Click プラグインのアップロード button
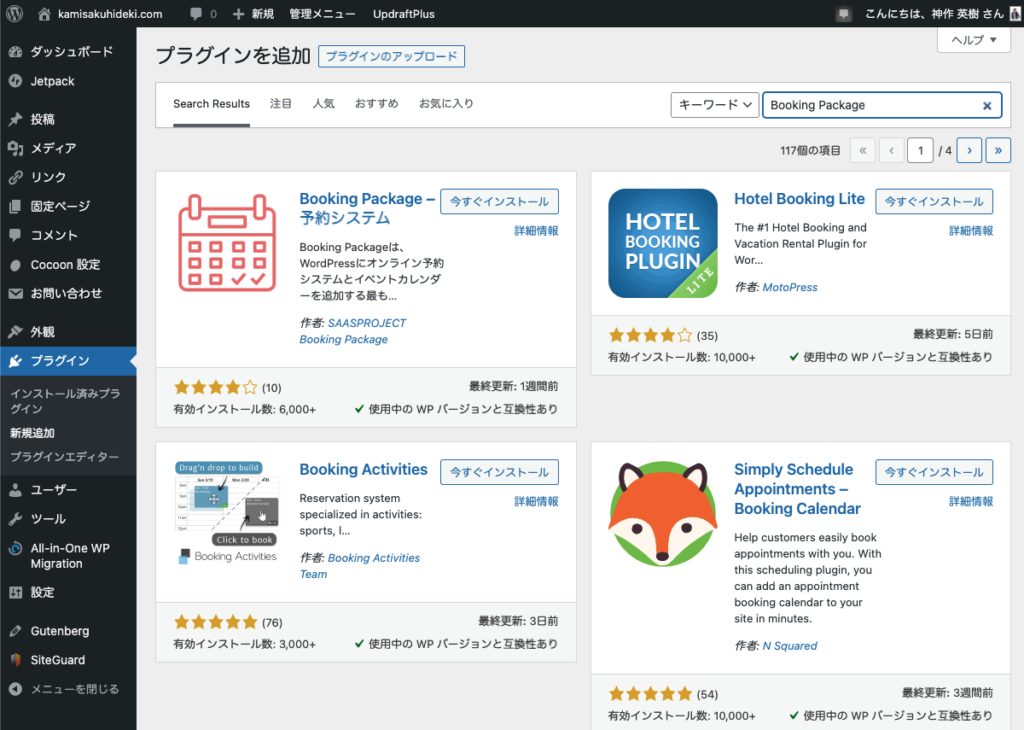1024x730 pixels. point(391,56)
